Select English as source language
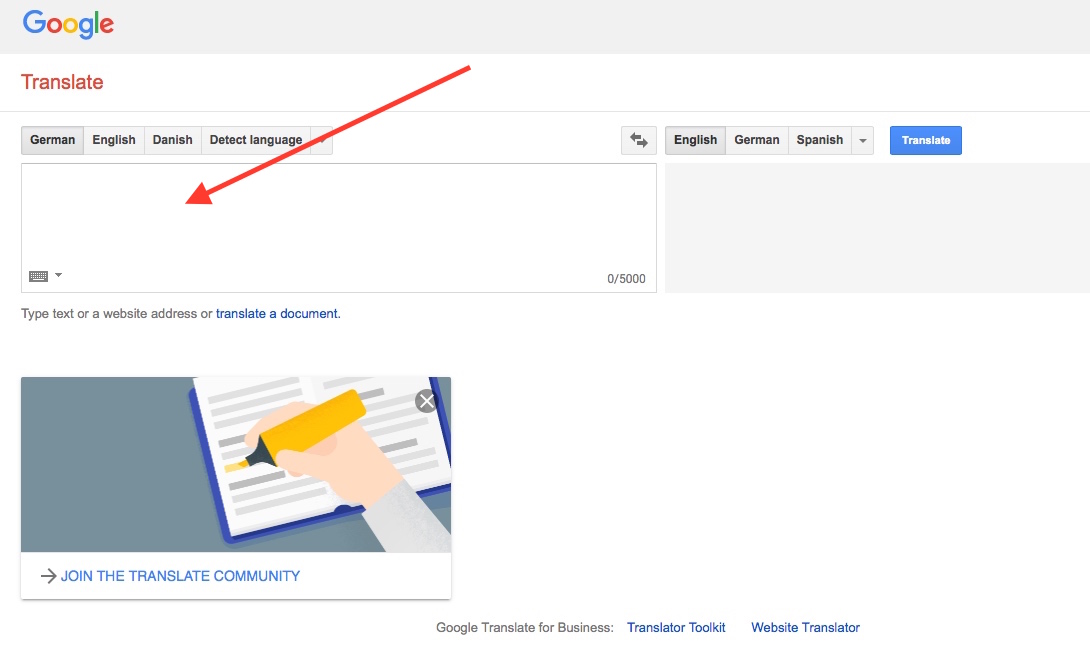The height and width of the screenshot is (649, 1090). pos(114,140)
